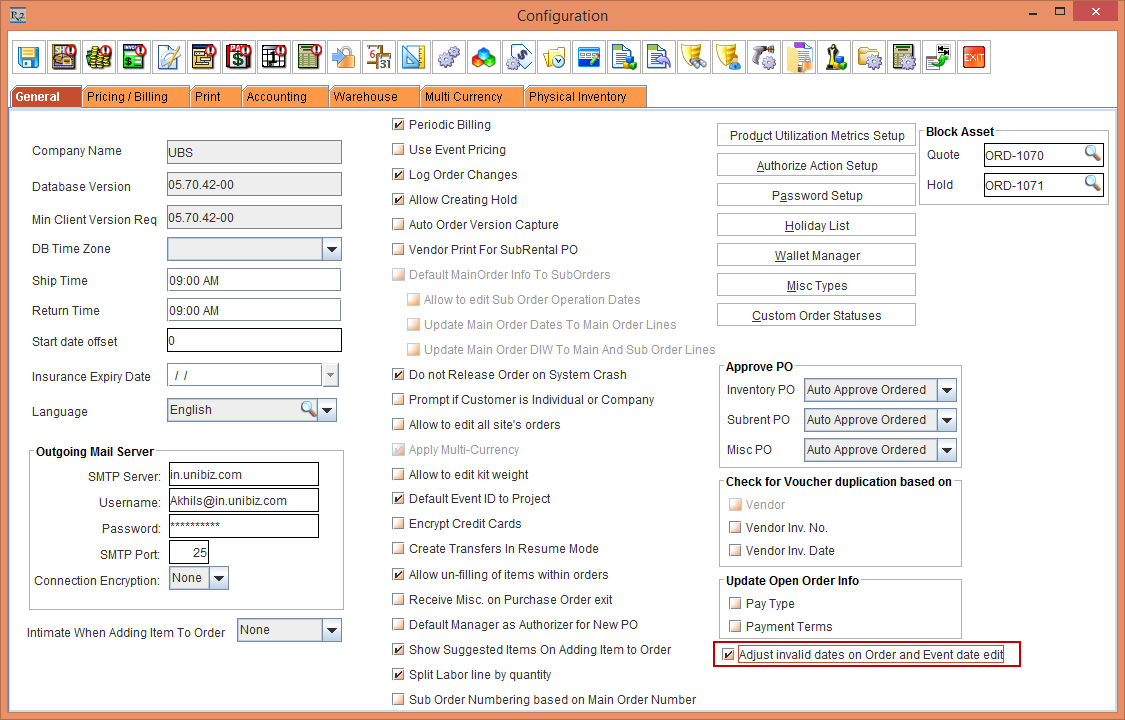Click the triangle ruler toolbar icon

click(x=412, y=57)
